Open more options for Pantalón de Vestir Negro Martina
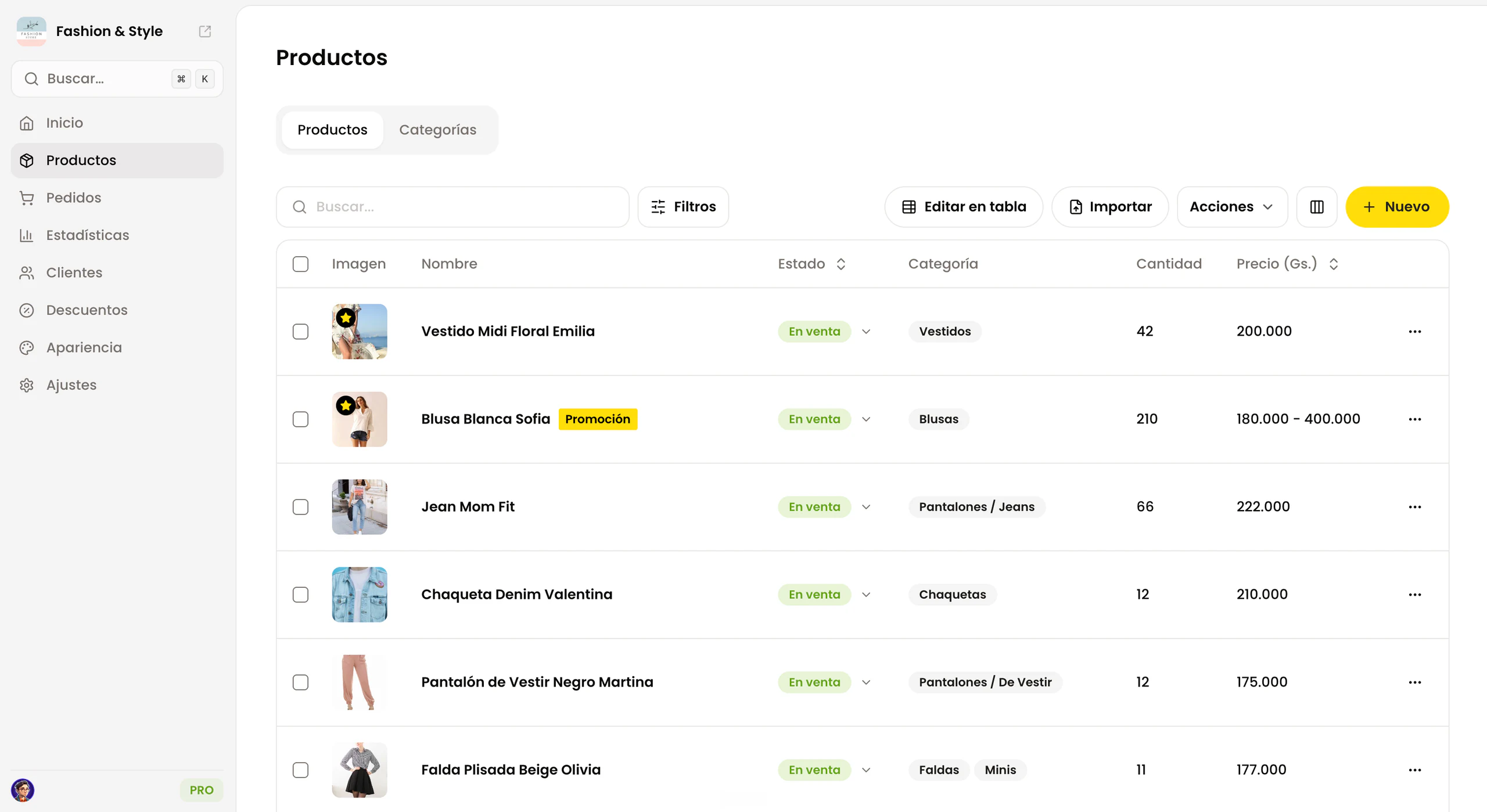Viewport: 1487px width, 812px height. (1415, 682)
